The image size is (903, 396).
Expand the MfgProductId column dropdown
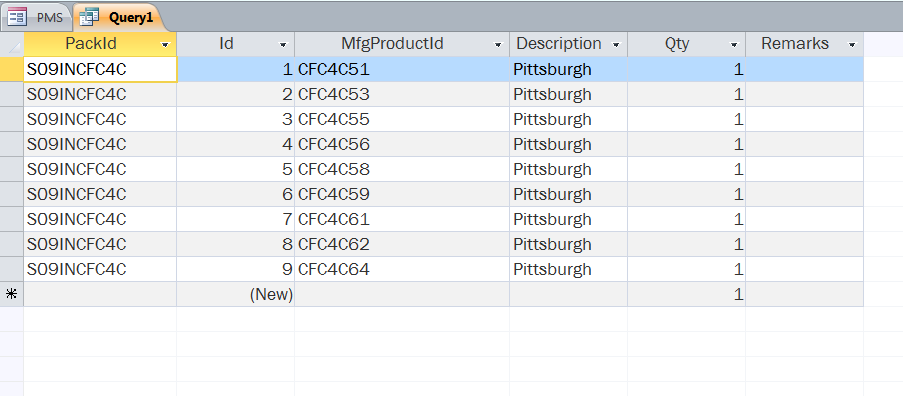pyautogui.click(x=498, y=44)
